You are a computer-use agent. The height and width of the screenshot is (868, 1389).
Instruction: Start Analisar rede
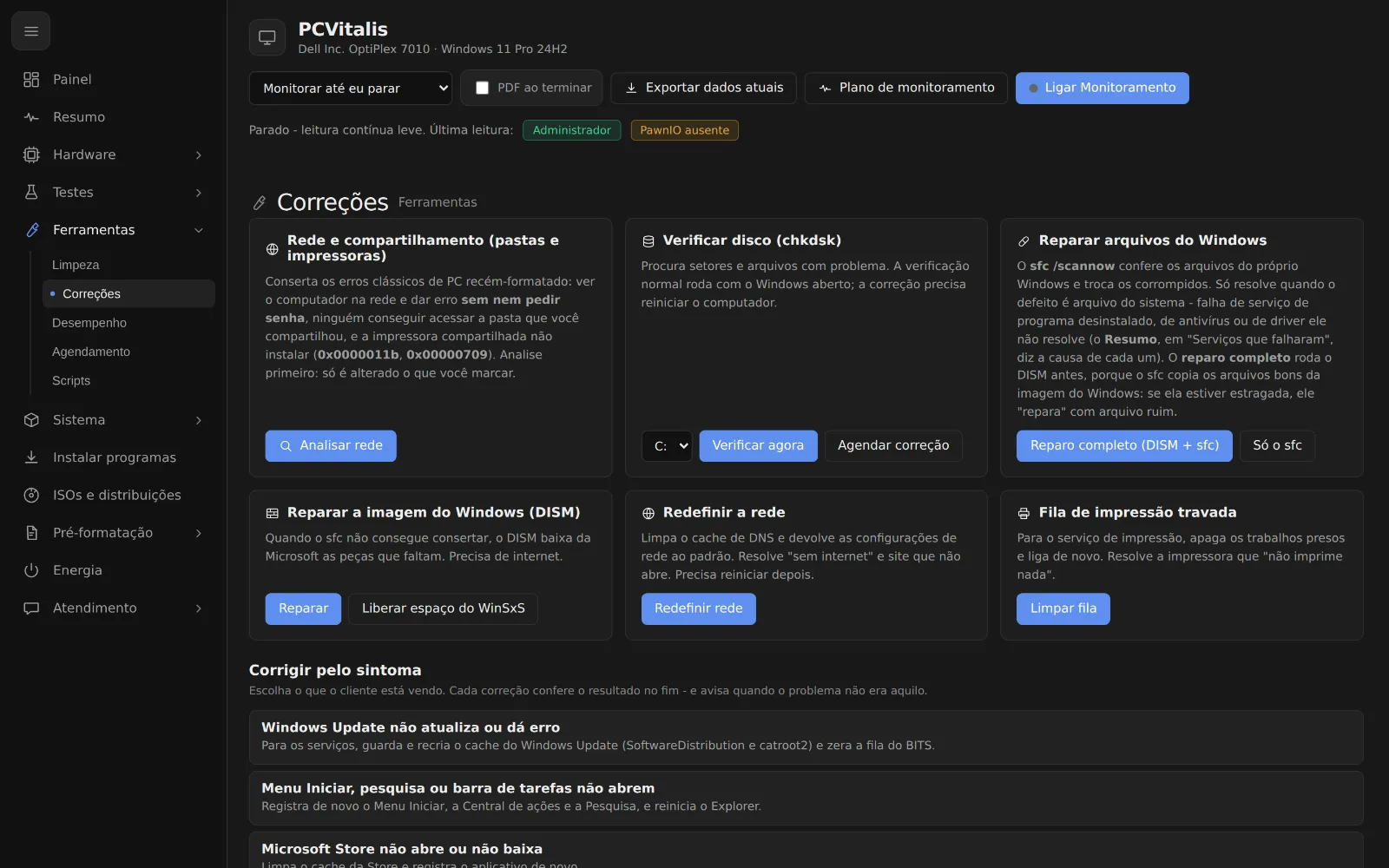[x=331, y=446]
